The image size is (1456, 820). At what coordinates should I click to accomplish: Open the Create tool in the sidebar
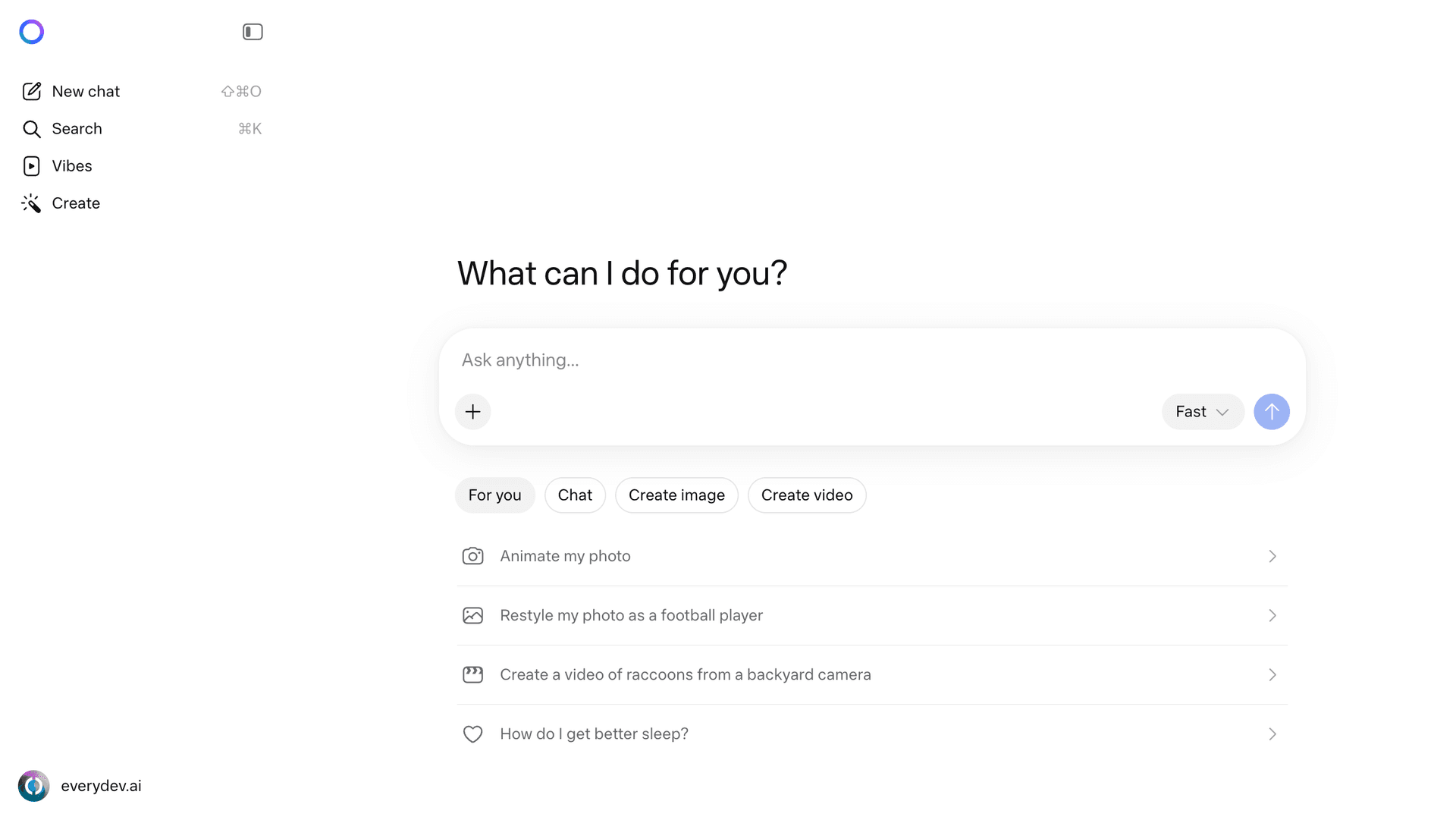76,203
